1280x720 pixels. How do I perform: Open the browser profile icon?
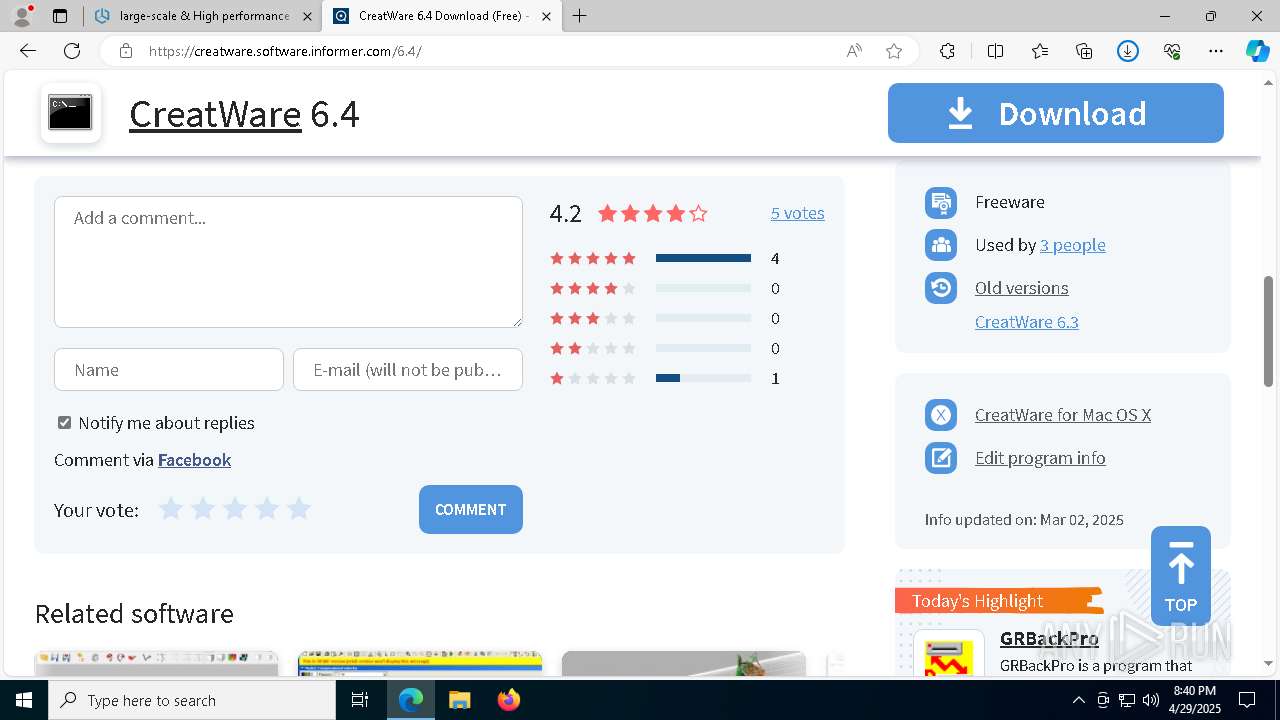22,16
